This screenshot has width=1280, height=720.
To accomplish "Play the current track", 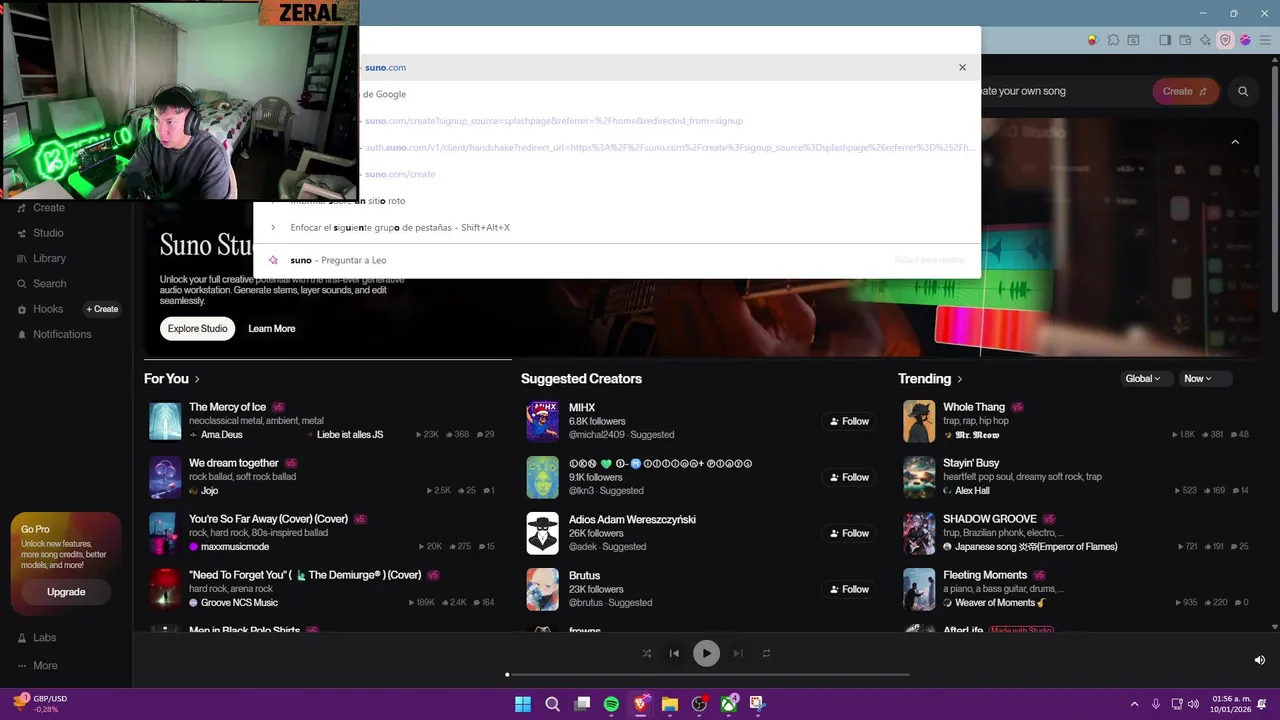I will point(706,653).
